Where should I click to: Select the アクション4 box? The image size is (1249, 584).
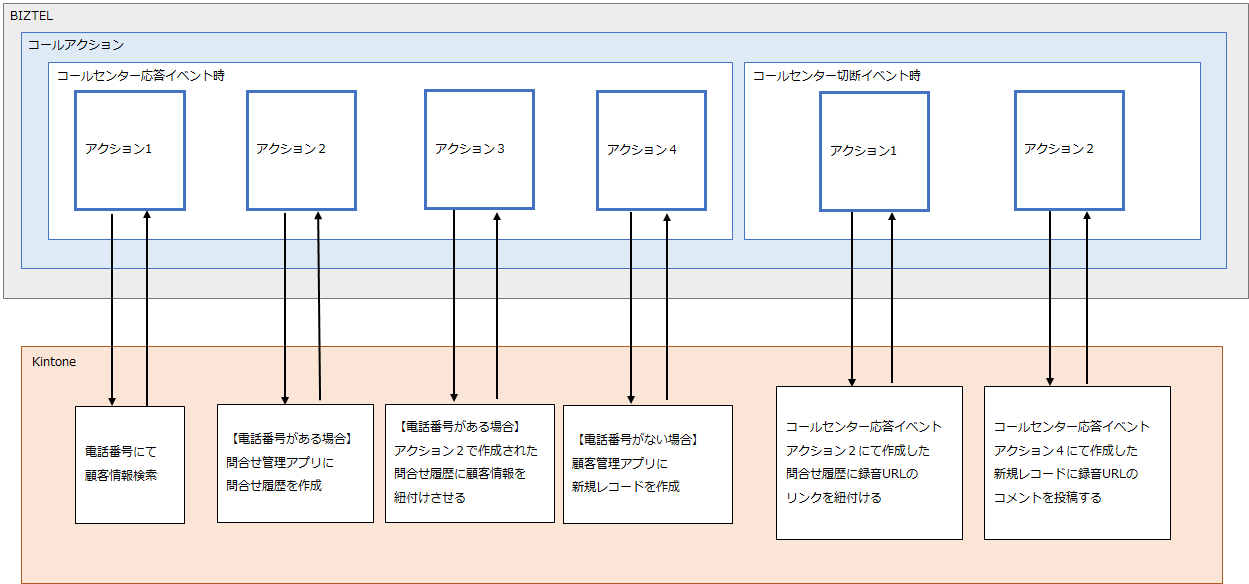click(x=651, y=150)
